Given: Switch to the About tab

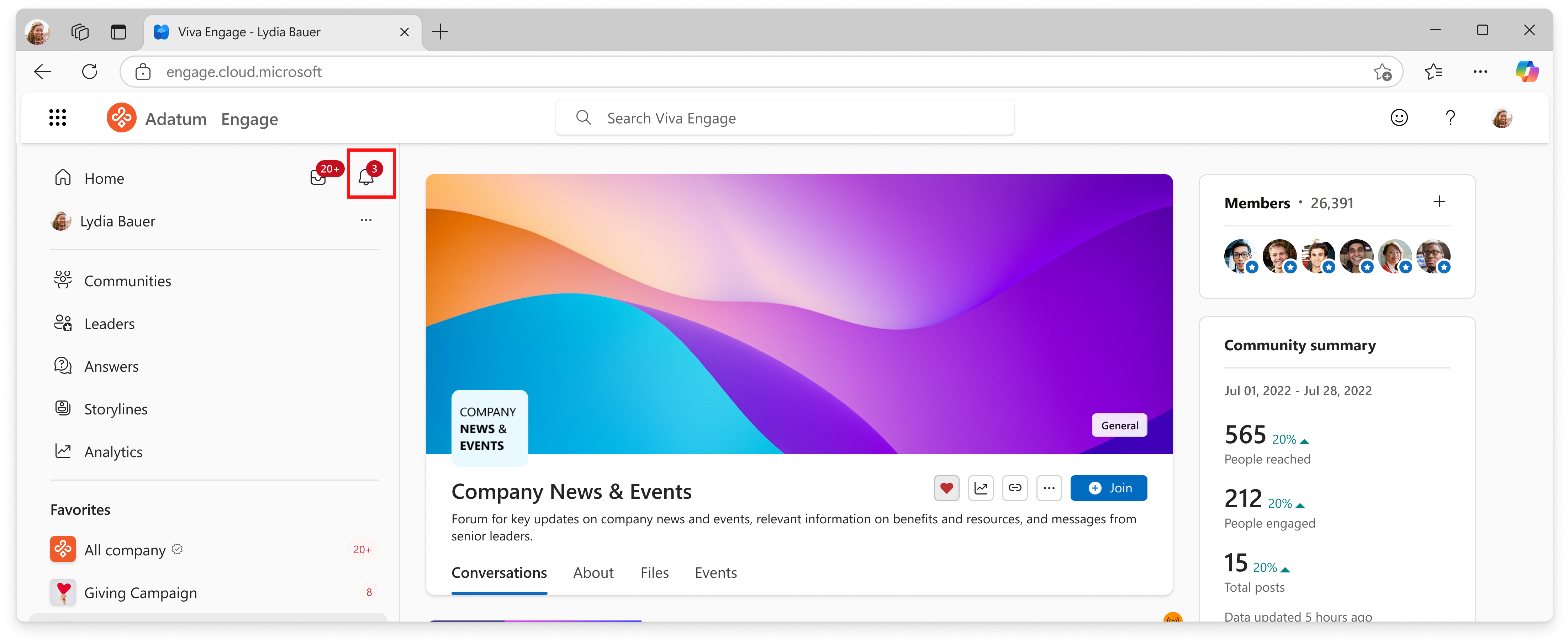Looking at the screenshot, I should click(593, 573).
